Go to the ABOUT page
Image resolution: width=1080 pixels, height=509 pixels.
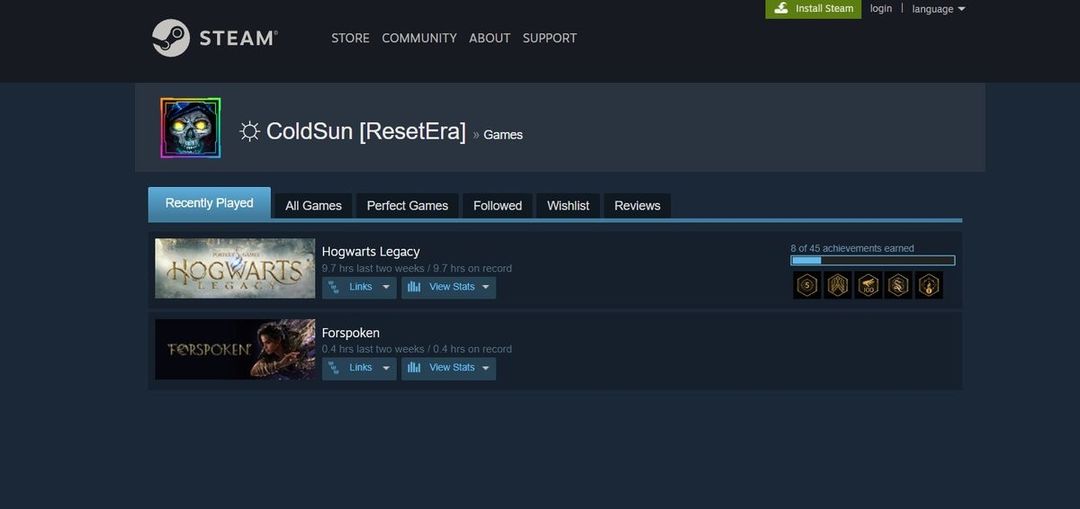(x=490, y=38)
